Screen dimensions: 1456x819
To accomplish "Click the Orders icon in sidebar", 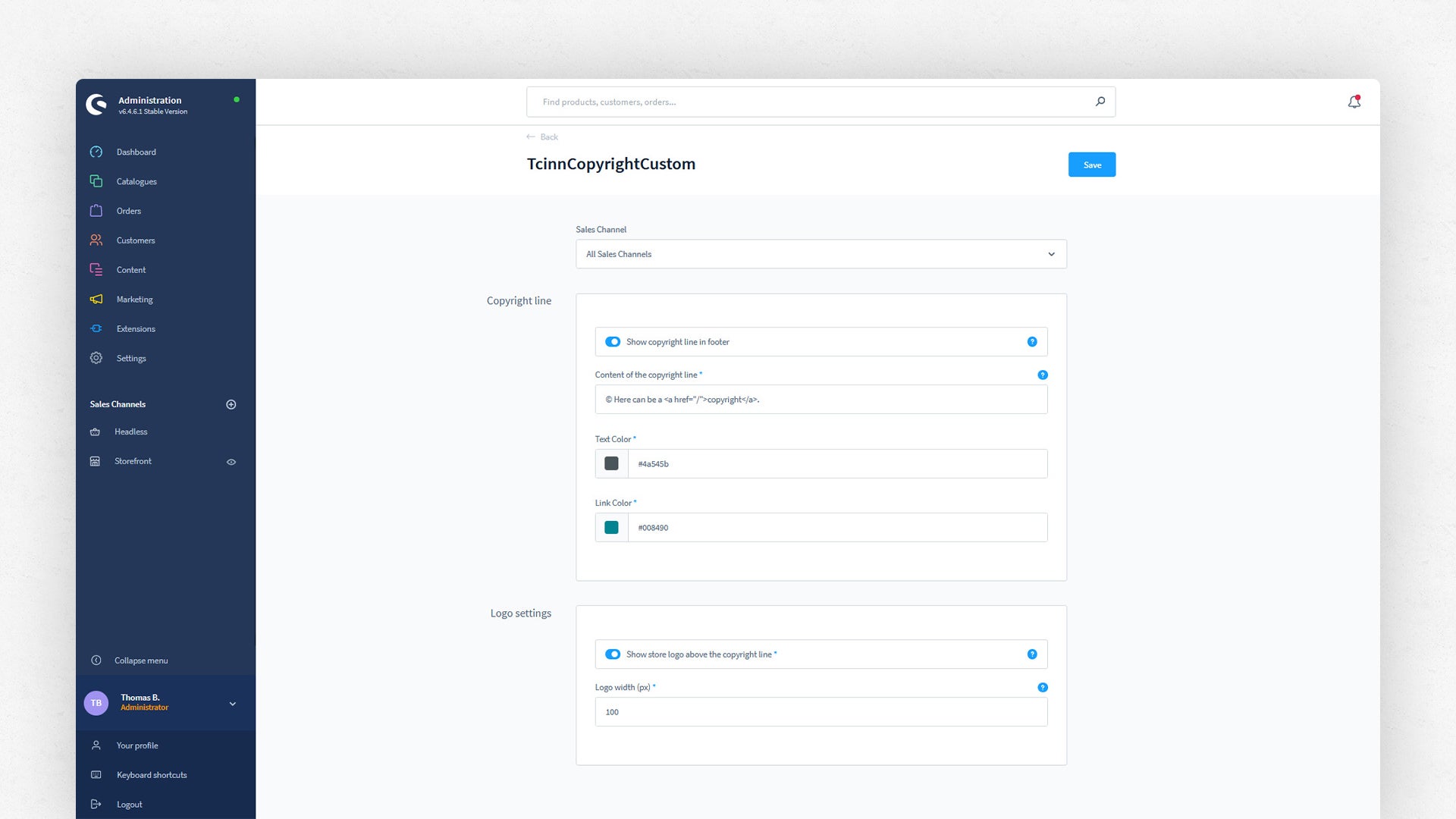I will pyautogui.click(x=96, y=210).
